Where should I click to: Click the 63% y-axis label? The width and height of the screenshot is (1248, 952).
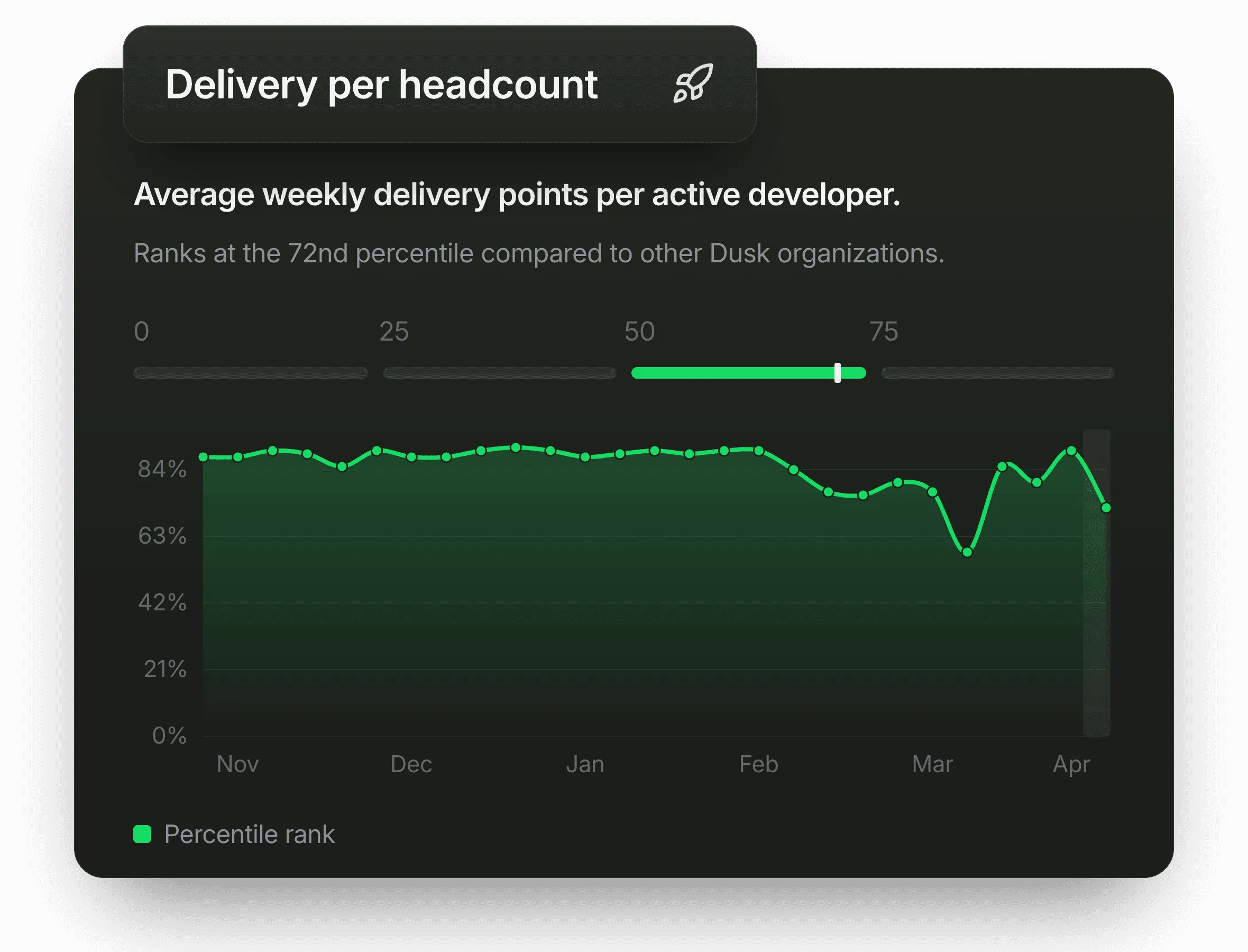[x=162, y=535]
